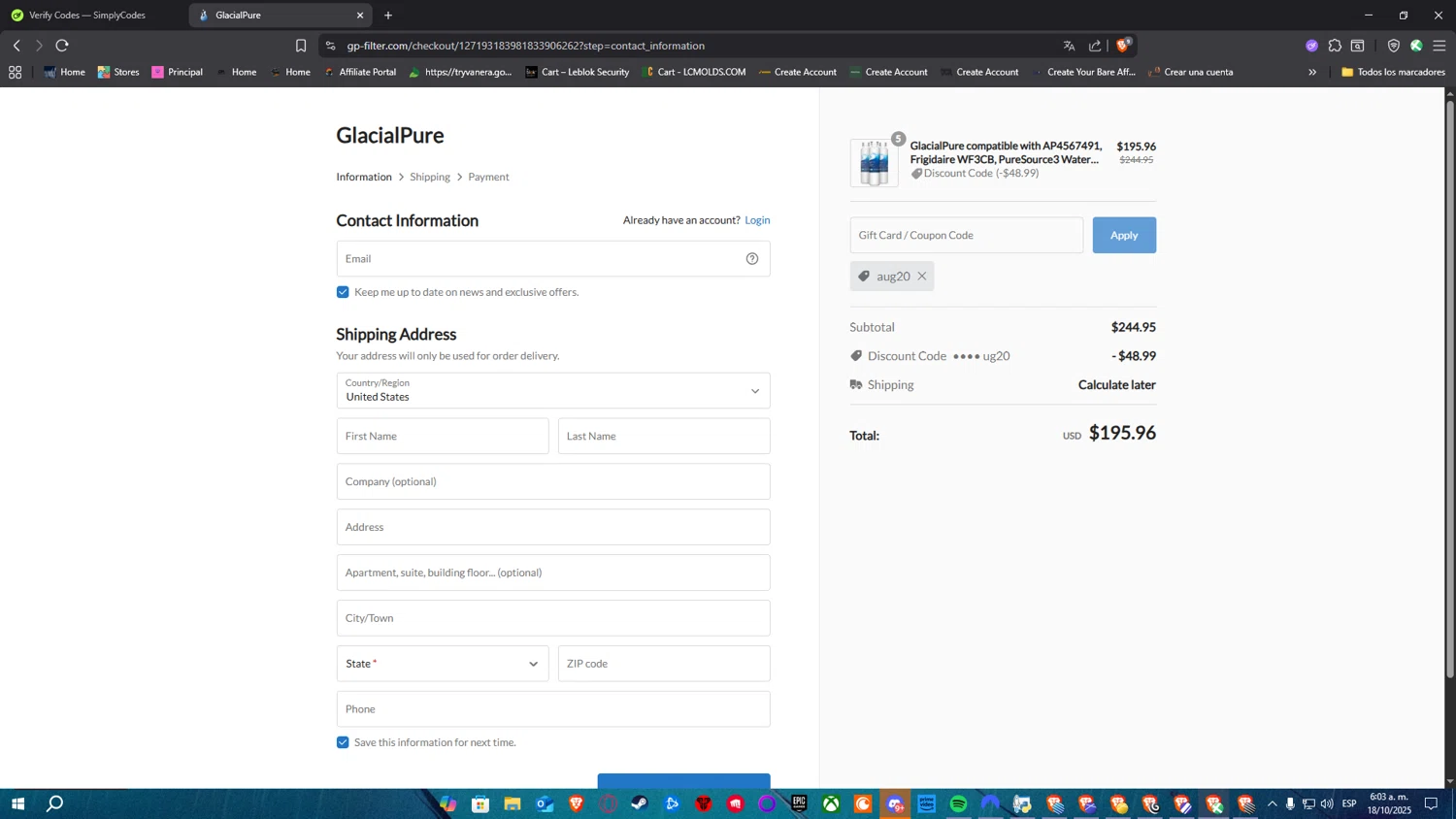The image size is (1456, 819).
Task: Open the browser hamburger menu
Action: (x=1439, y=46)
